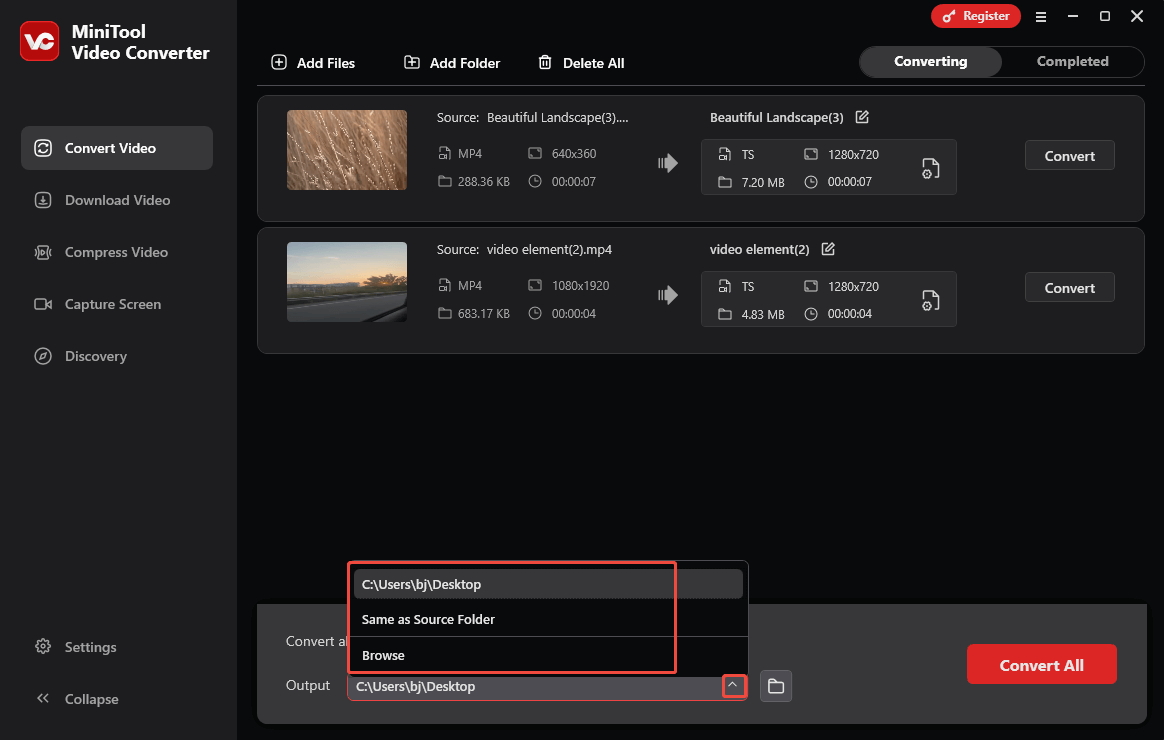Viewport: 1164px width, 740px height.
Task: Switch to the Converting tab
Action: [930, 62]
